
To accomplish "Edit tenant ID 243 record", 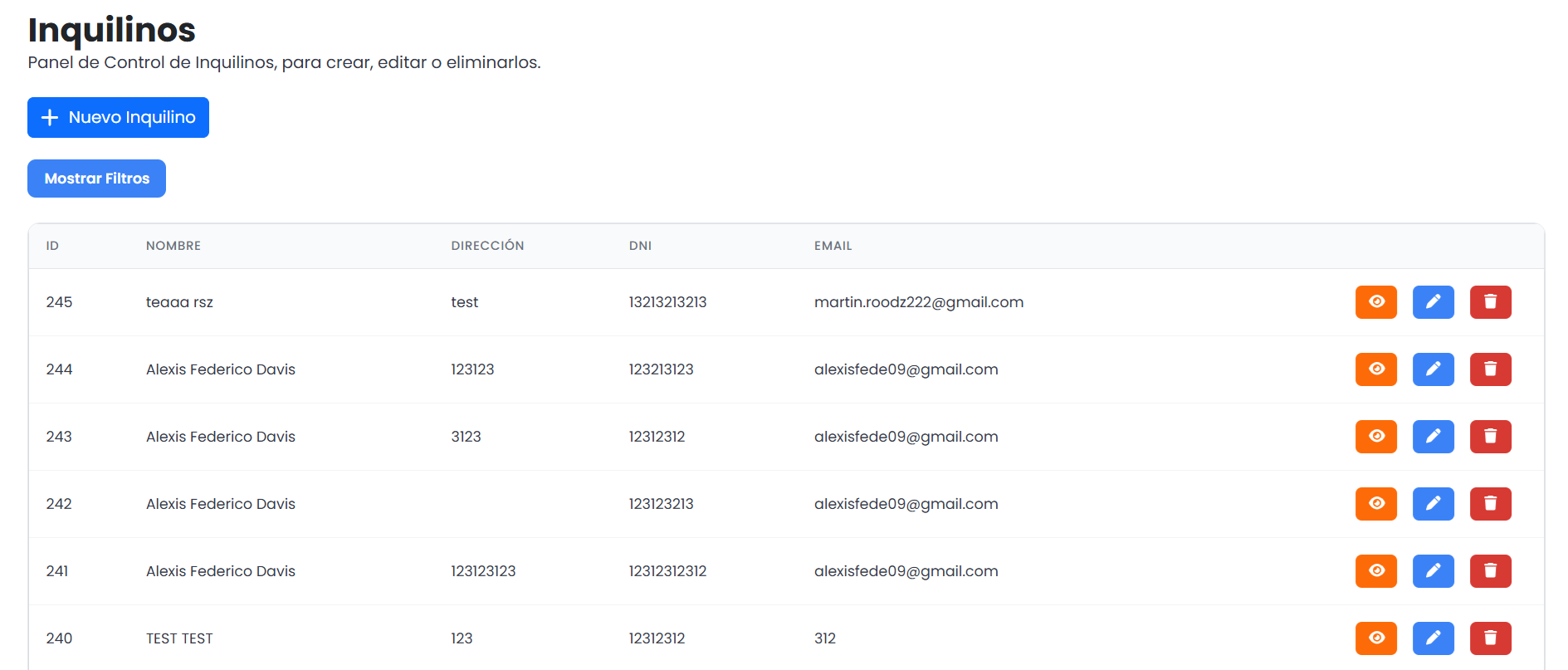I will [x=1433, y=437].
